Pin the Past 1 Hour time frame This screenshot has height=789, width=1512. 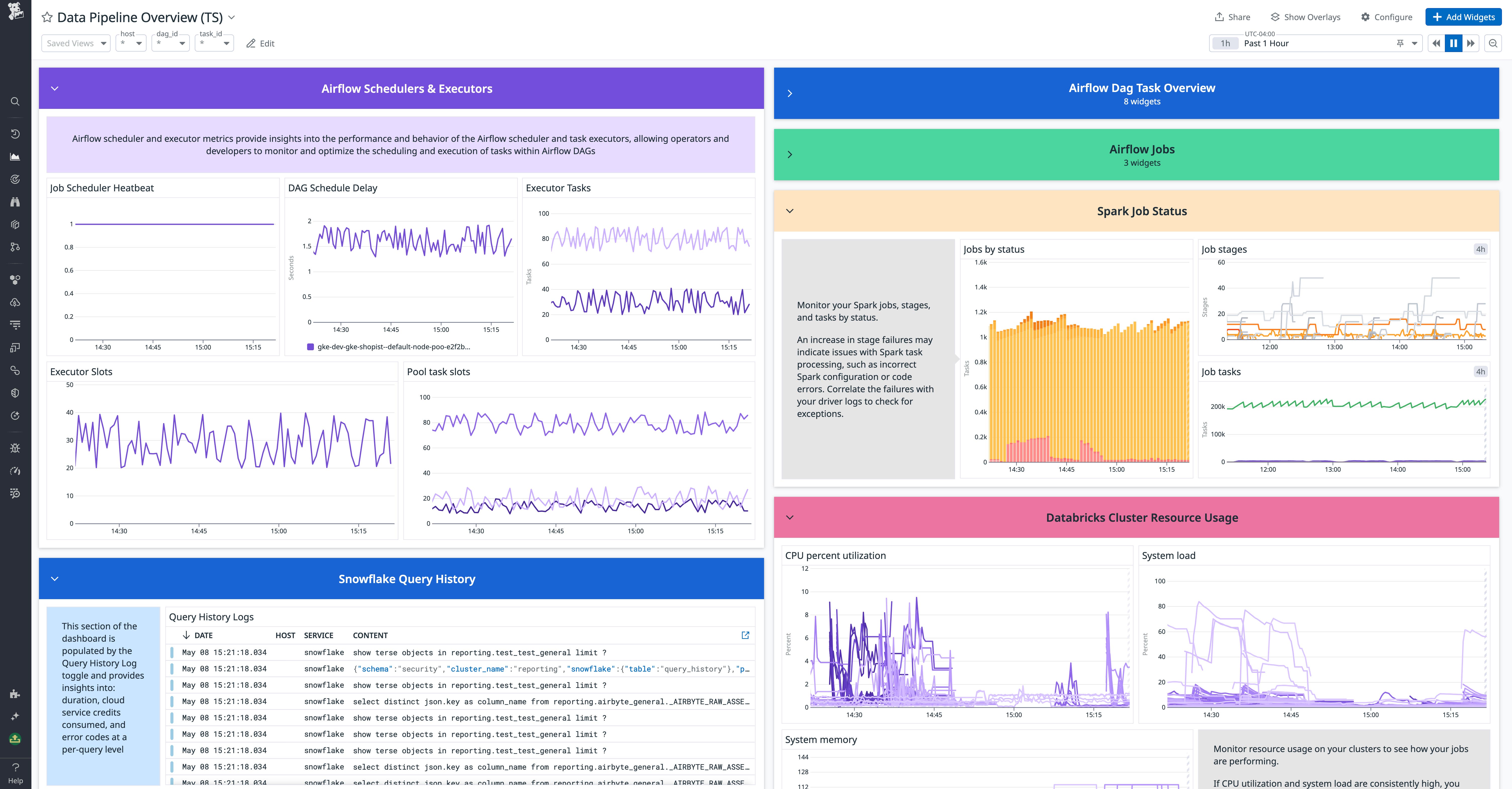pos(1400,43)
